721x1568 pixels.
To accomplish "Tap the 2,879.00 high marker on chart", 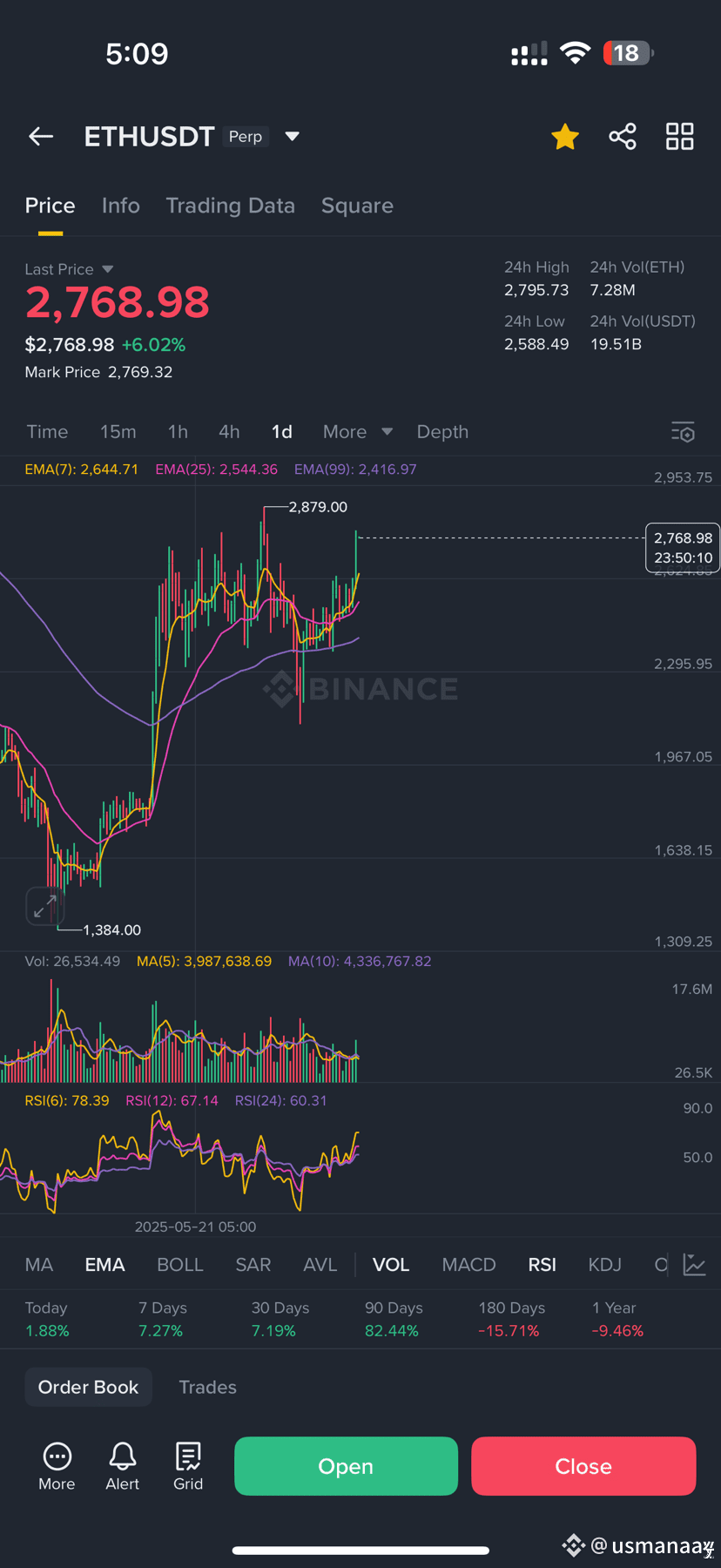I will point(318,507).
